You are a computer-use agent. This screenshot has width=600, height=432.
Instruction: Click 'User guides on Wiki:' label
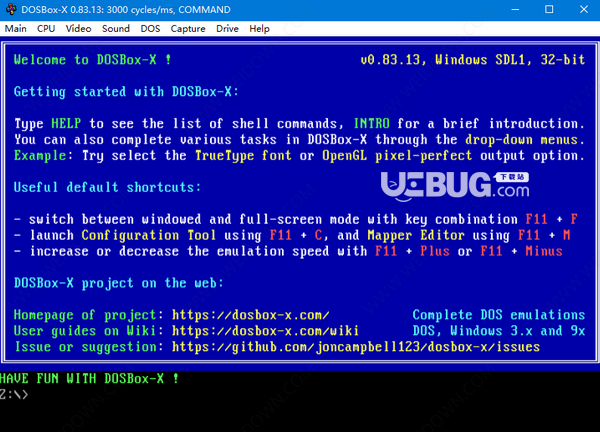click(89, 331)
